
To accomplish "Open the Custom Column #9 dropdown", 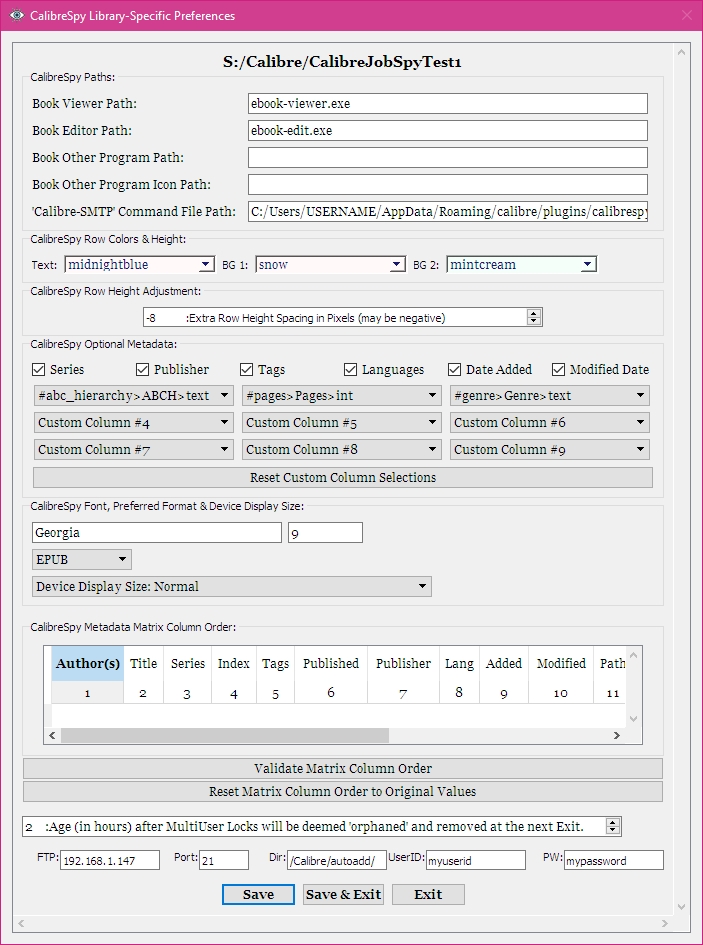I will 550,450.
